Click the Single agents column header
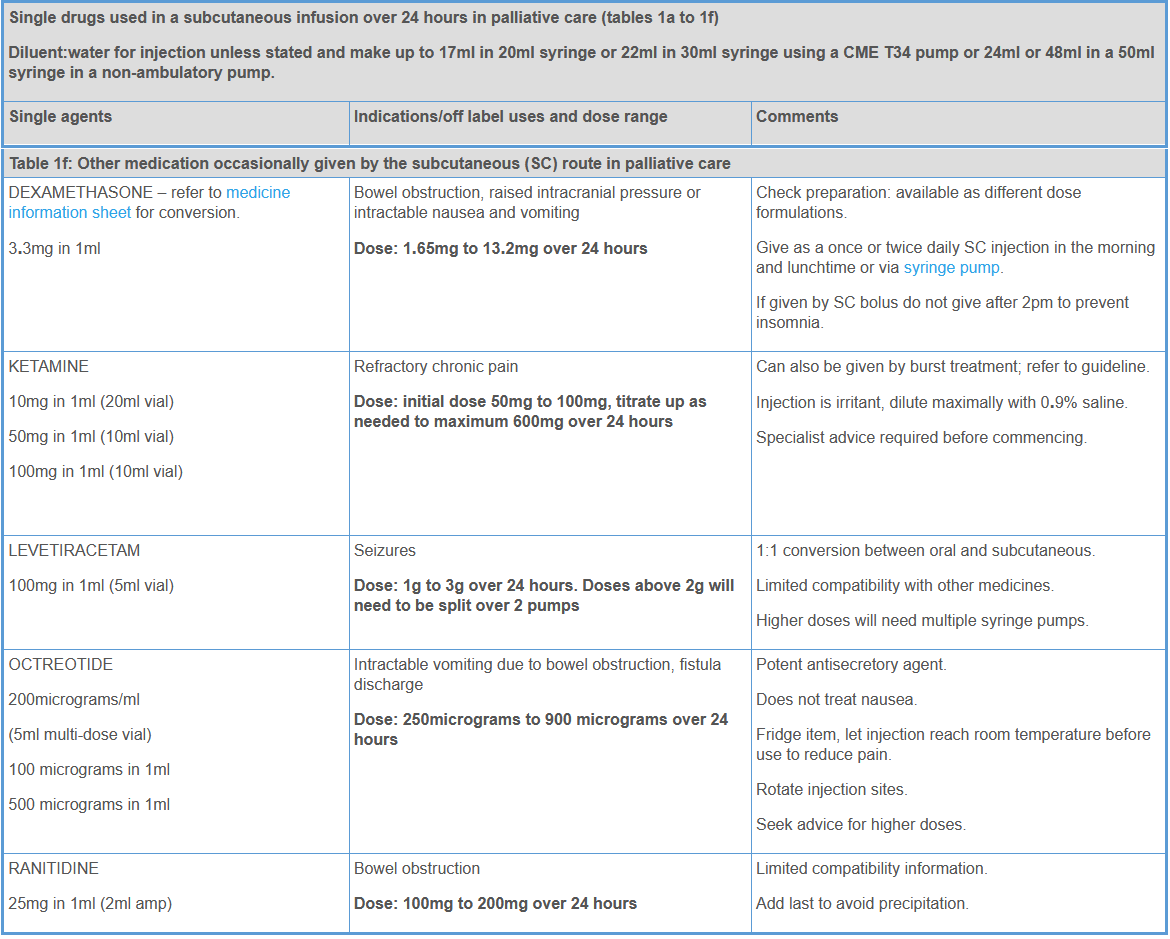 (61, 117)
